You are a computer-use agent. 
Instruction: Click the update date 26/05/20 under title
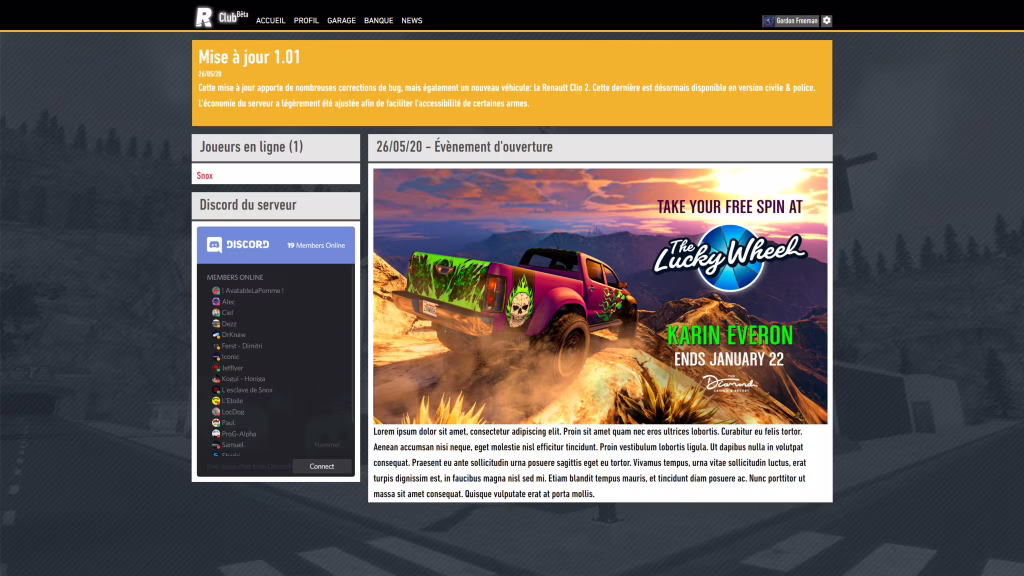(210, 74)
